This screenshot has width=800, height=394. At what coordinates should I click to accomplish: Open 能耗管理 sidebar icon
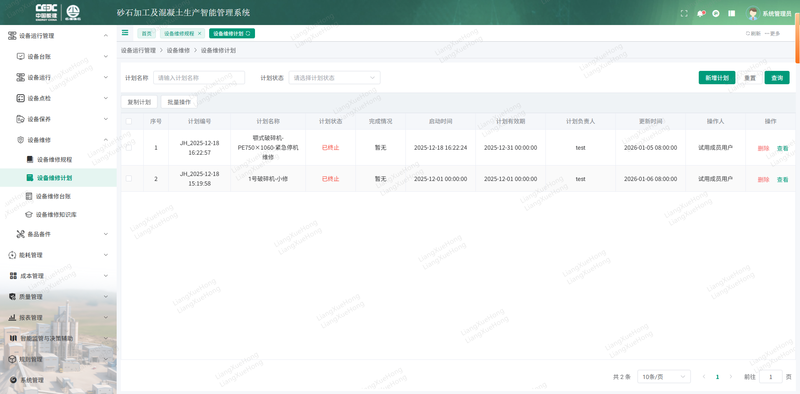tap(13, 255)
